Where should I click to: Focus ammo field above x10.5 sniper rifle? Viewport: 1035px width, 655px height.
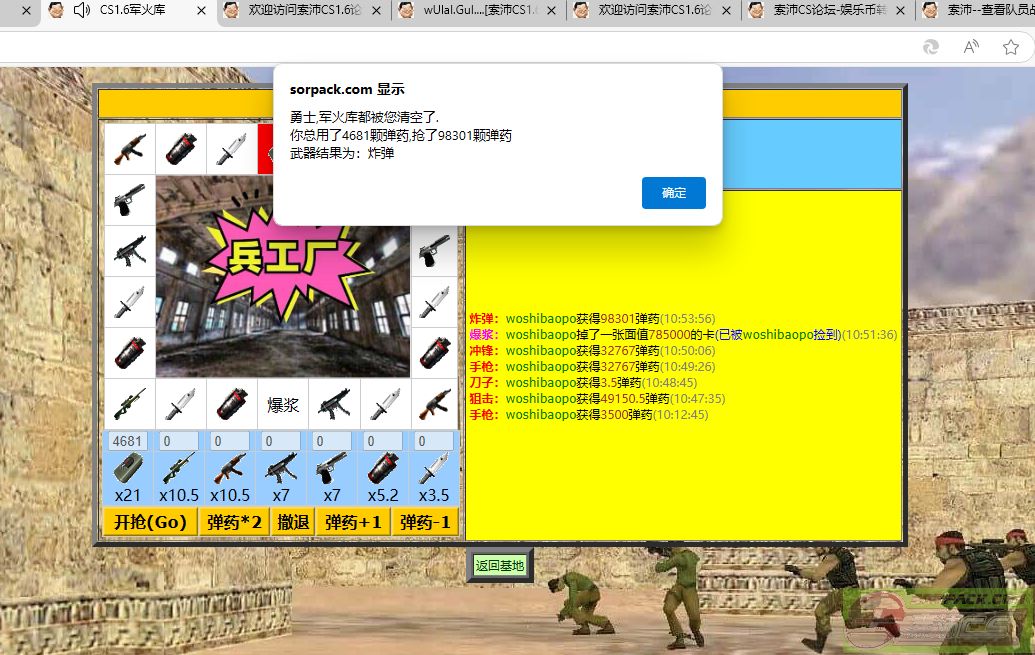pyautogui.click(x=179, y=441)
